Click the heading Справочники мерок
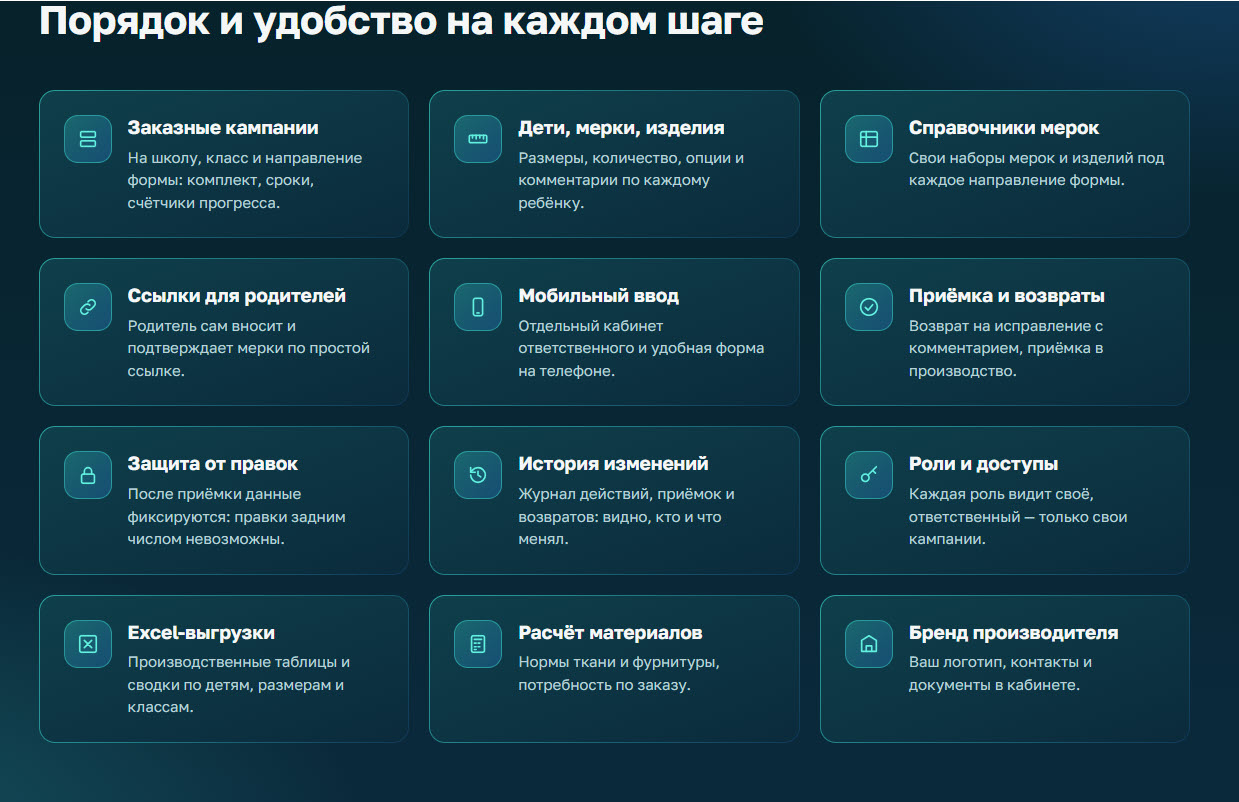This screenshot has height=802, width=1239. click(x=1004, y=128)
